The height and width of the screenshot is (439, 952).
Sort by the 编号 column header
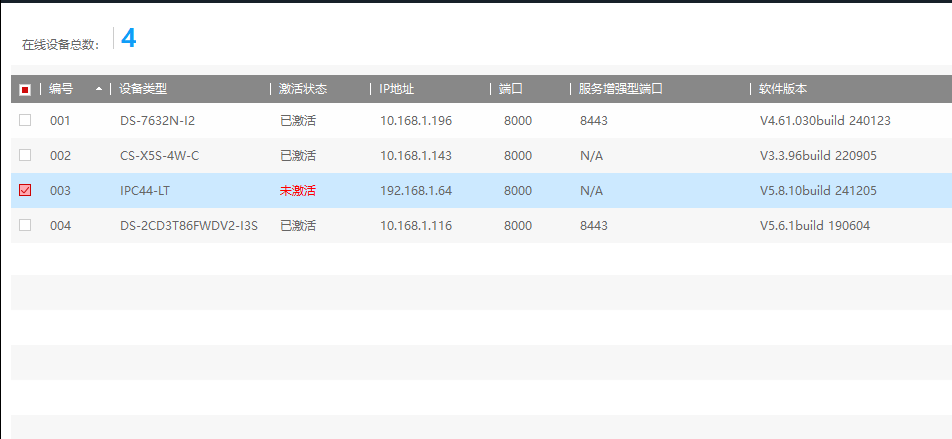point(61,89)
